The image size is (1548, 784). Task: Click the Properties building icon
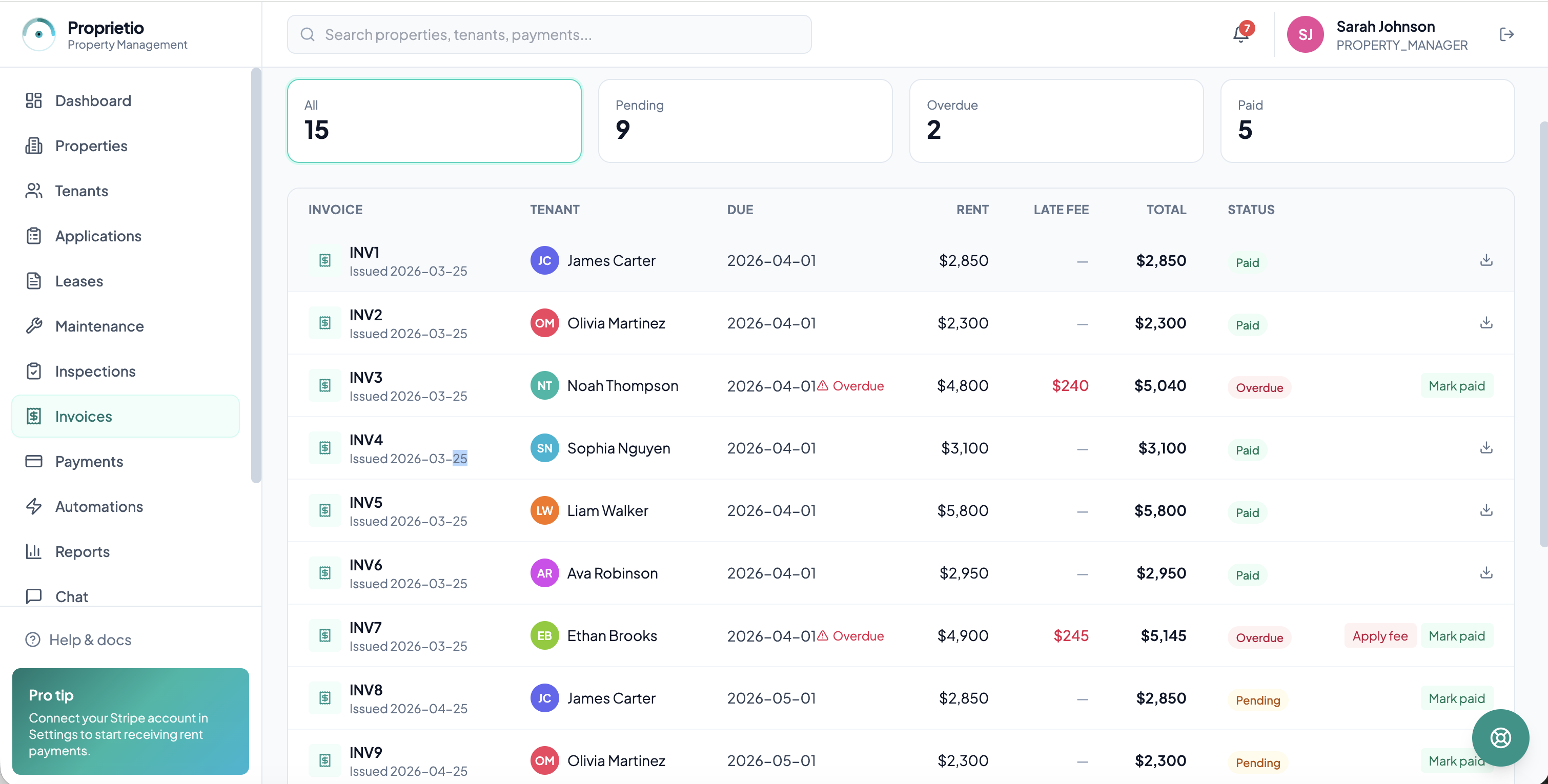(x=34, y=146)
